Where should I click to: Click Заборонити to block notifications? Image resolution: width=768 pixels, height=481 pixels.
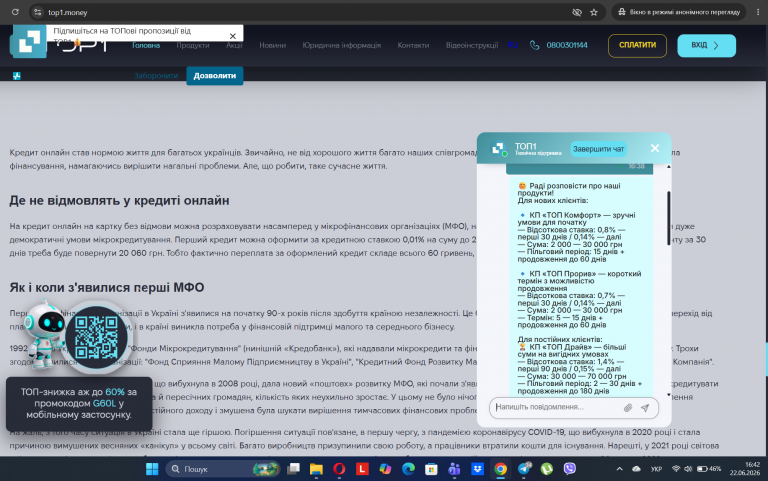click(156, 76)
